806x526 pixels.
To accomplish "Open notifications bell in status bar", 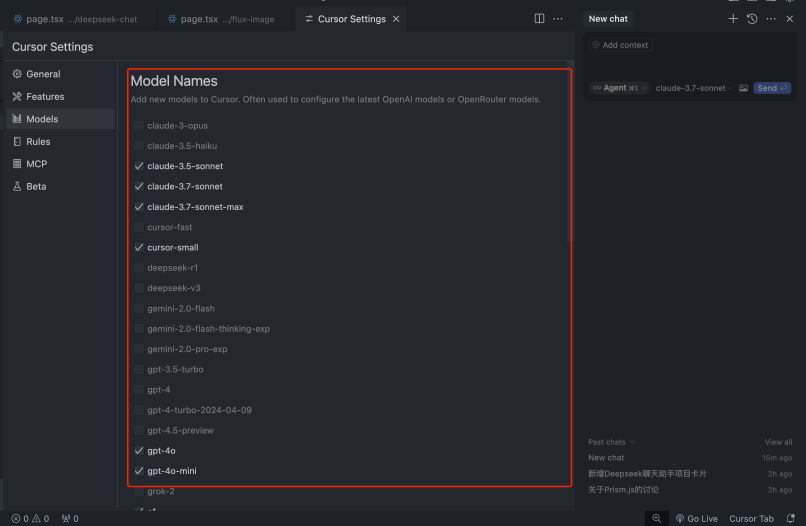I will [x=790, y=518].
